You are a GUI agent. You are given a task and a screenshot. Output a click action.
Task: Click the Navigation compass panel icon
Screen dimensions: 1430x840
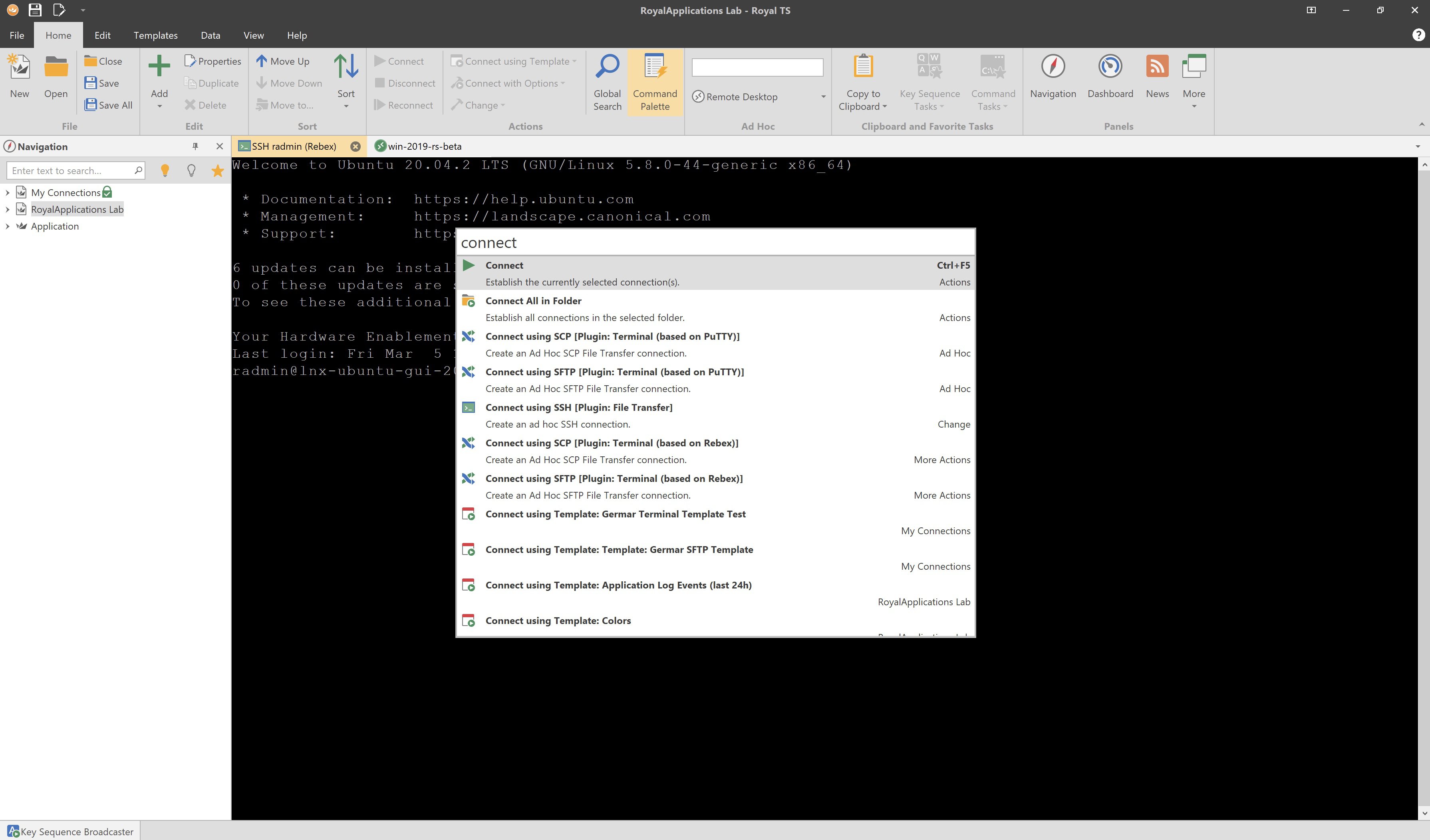(1053, 67)
